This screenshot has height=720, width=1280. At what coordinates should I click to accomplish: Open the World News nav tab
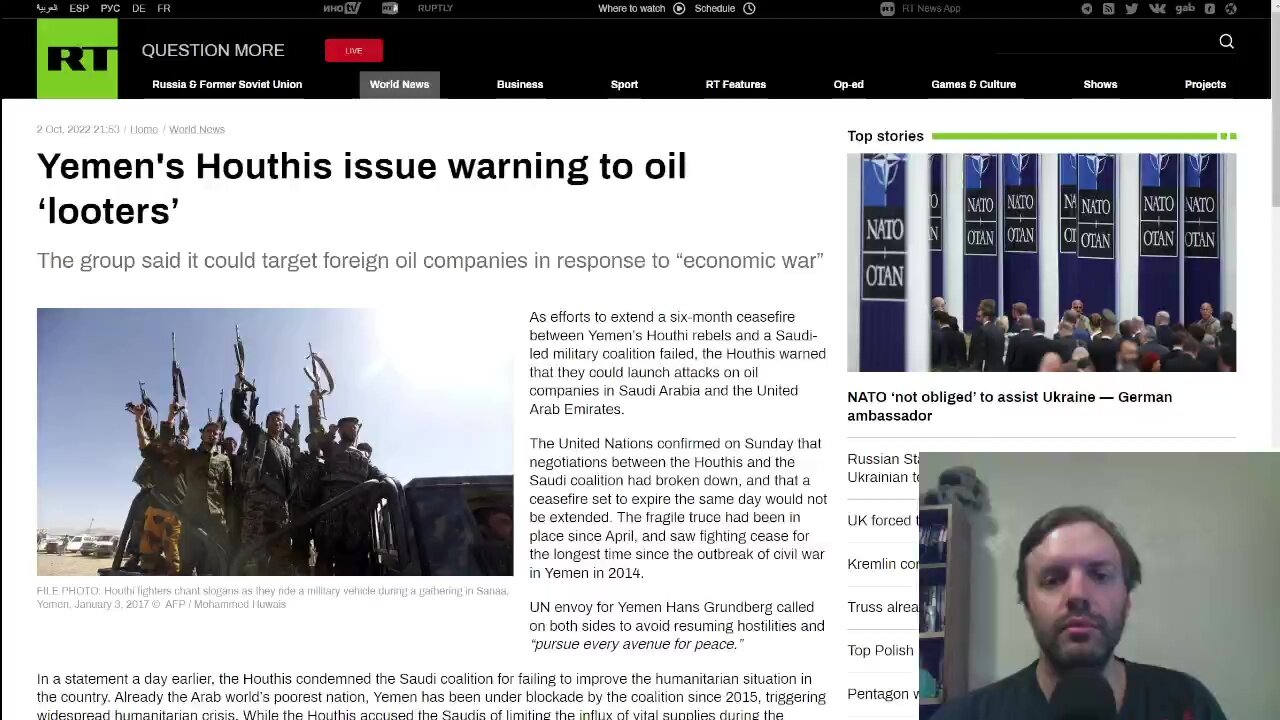point(399,85)
